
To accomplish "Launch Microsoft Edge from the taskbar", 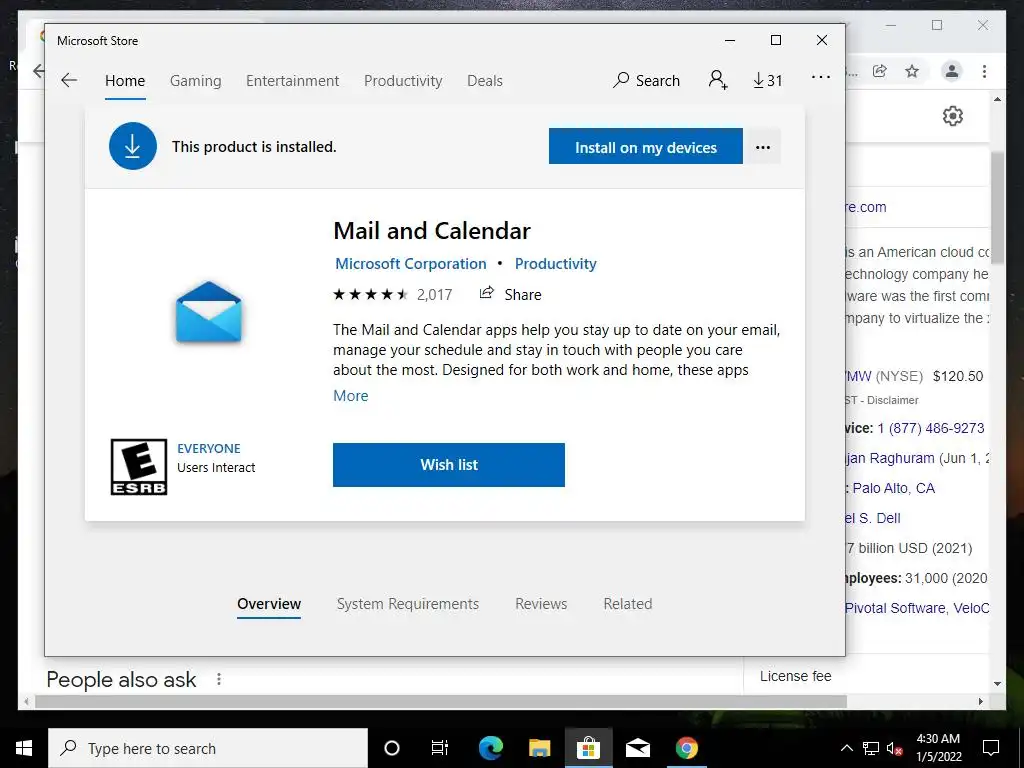I will tap(490, 748).
